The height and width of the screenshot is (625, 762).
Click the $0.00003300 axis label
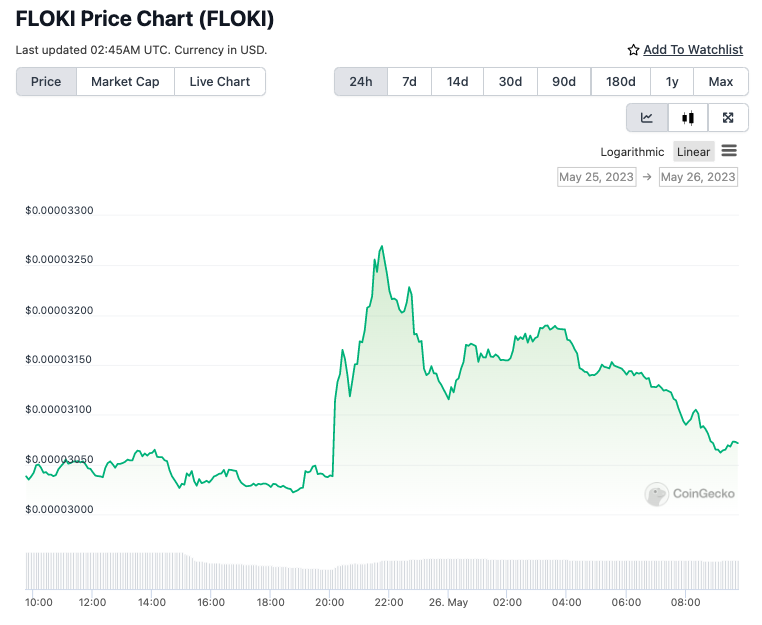point(59,210)
